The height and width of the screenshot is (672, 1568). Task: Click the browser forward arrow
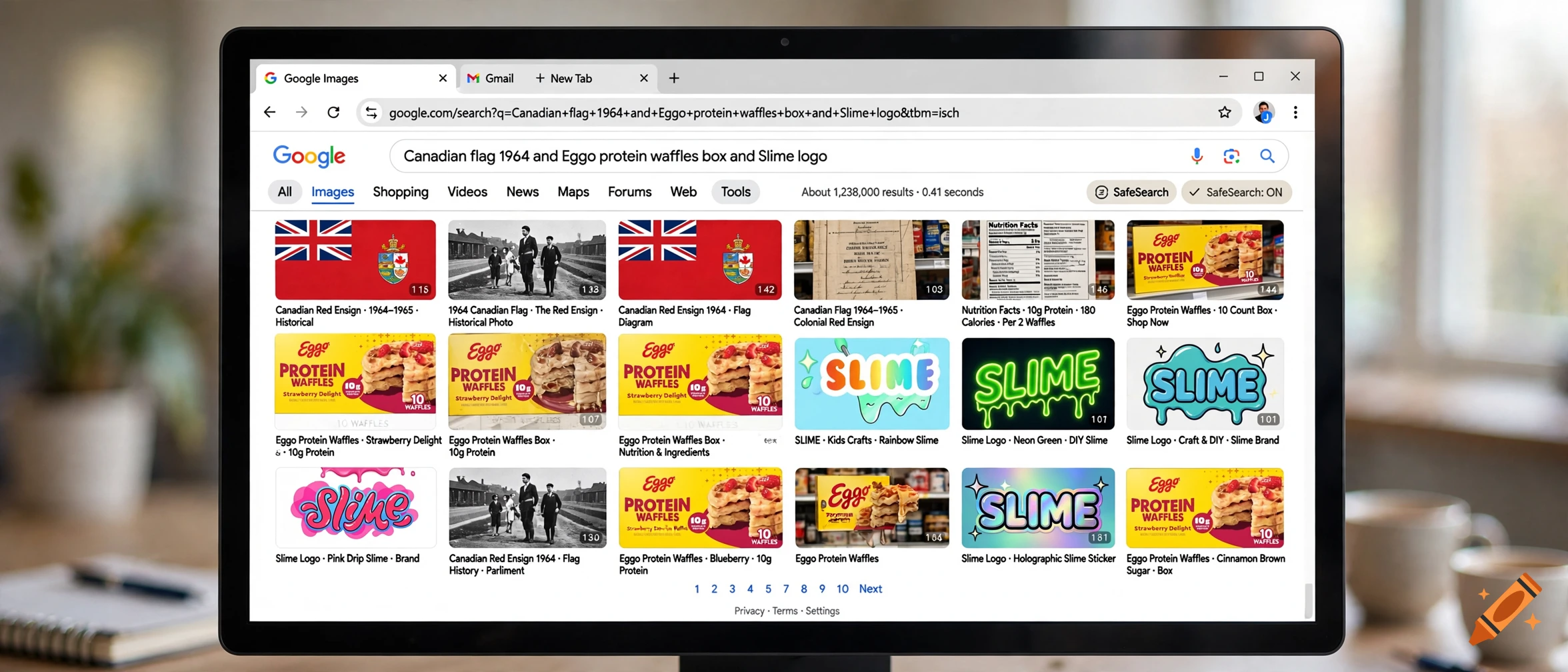pyautogui.click(x=301, y=112)
